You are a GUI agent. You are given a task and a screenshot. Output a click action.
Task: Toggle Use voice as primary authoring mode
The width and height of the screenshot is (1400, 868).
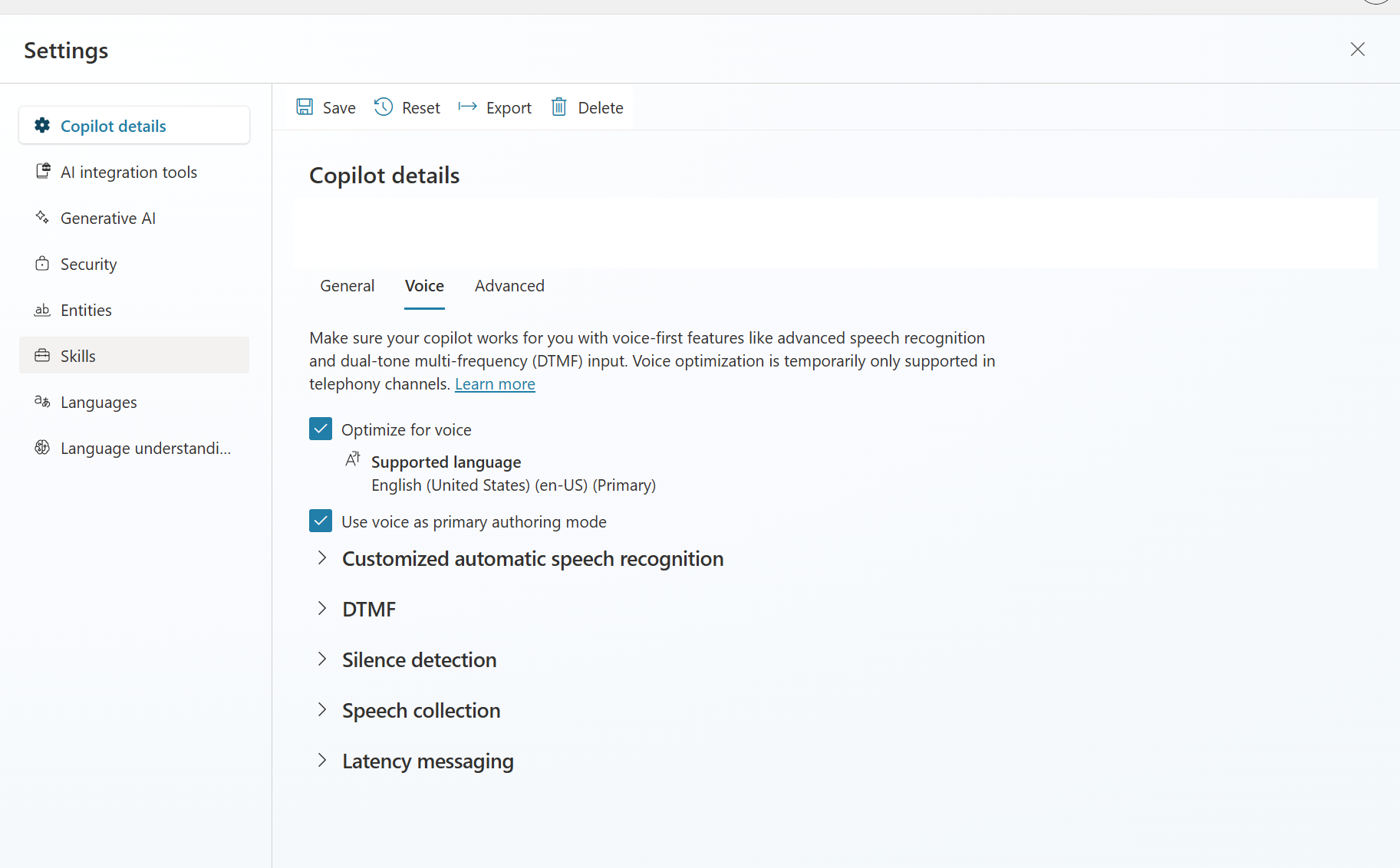pos(321,521)
